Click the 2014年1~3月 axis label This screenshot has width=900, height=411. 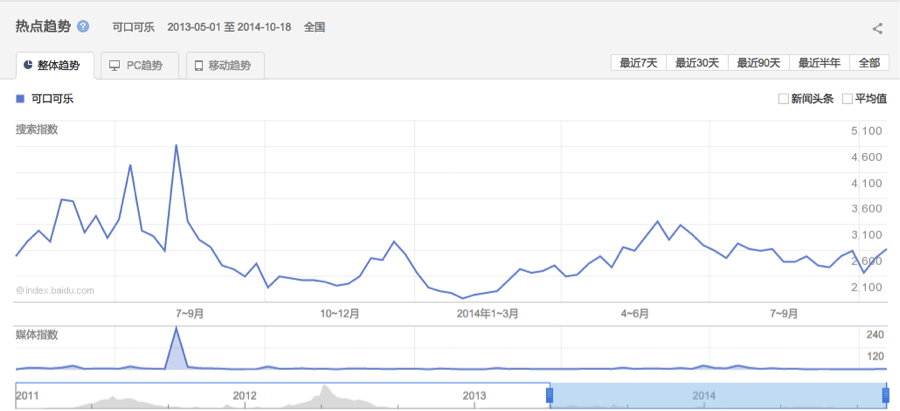(487, 313)
